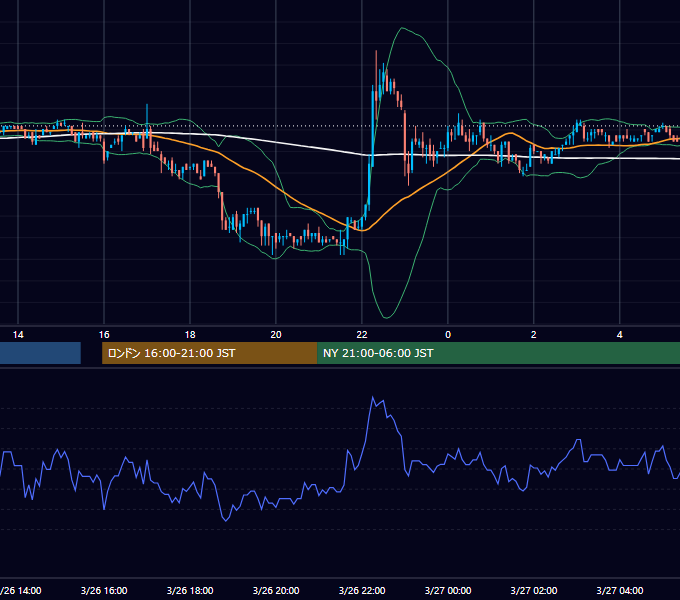Click the NY 21:00-06:00 JST session bar
680x600 pixels.
pos(498,353)
